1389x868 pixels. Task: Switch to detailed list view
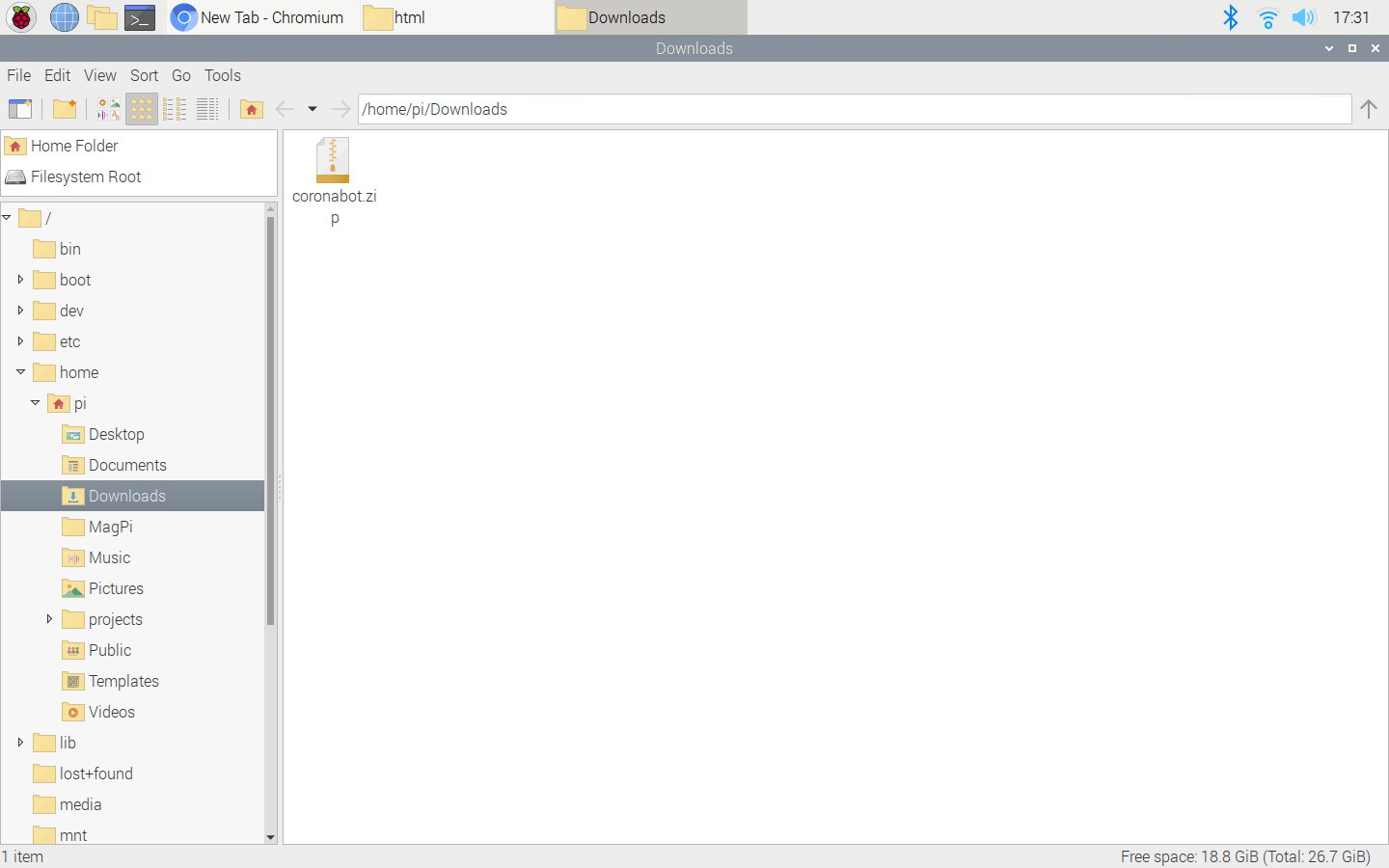click(207, 109)
